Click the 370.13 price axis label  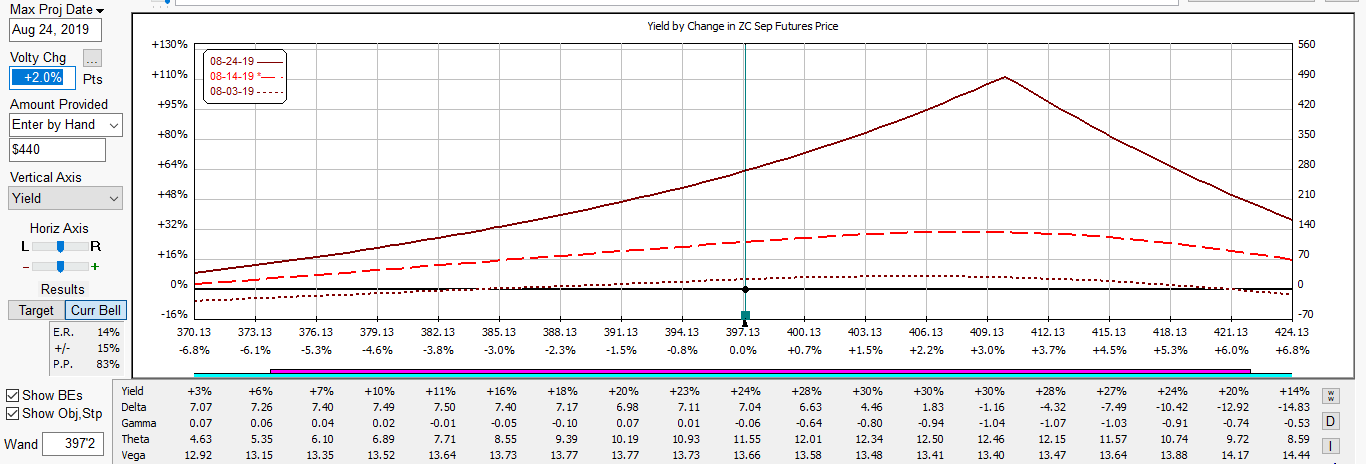tap(194, 333)
